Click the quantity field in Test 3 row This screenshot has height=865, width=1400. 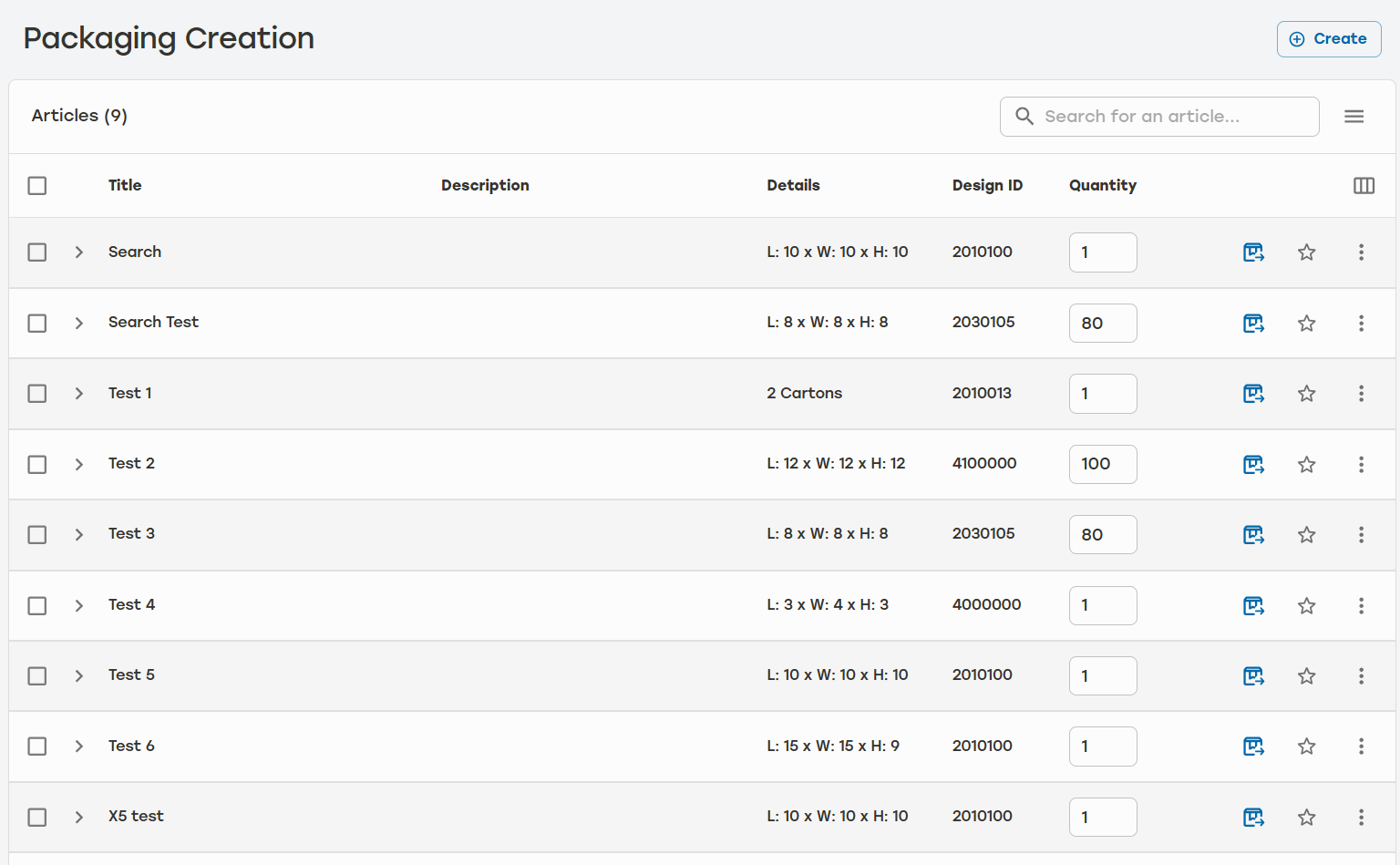tap(1103, 534)
